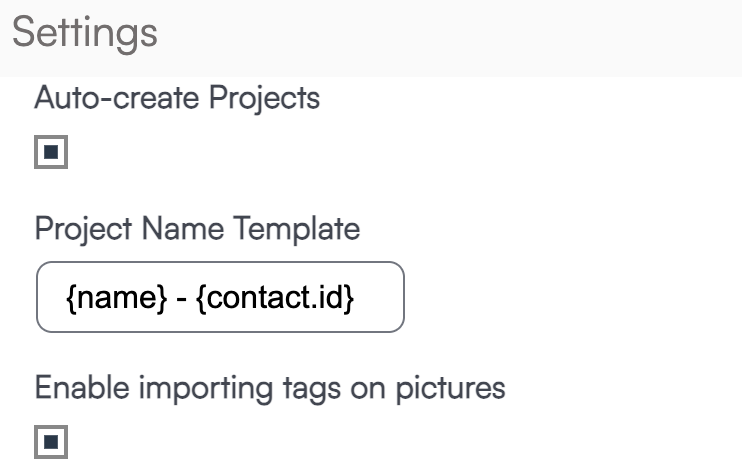The height and width of the screenshot is (474, 742).
Task: Toggle the Auto-create Projects checkbox
Action: click(51, 153)
